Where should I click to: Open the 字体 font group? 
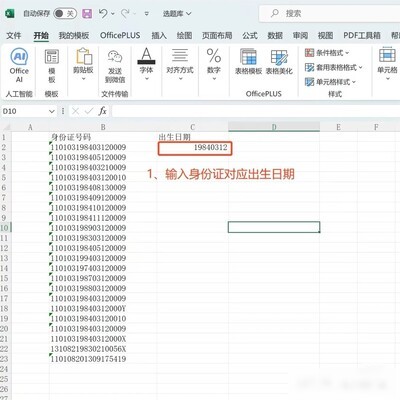(146, 64)
